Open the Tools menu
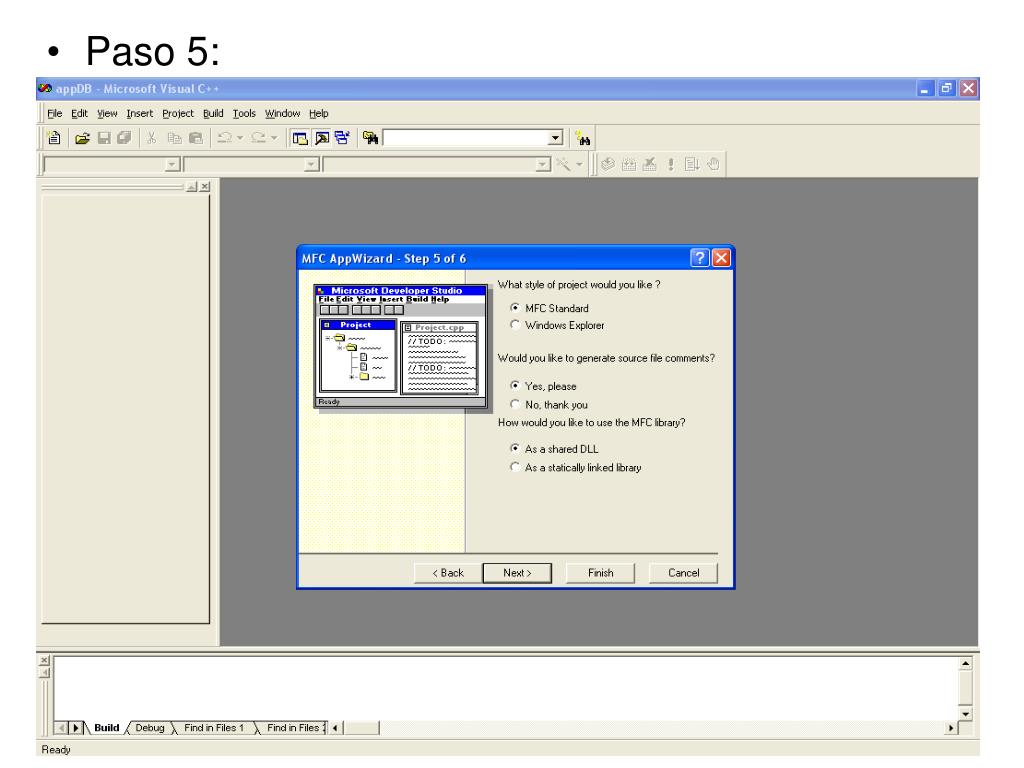The image size is (1024, 768). [244, 113]
